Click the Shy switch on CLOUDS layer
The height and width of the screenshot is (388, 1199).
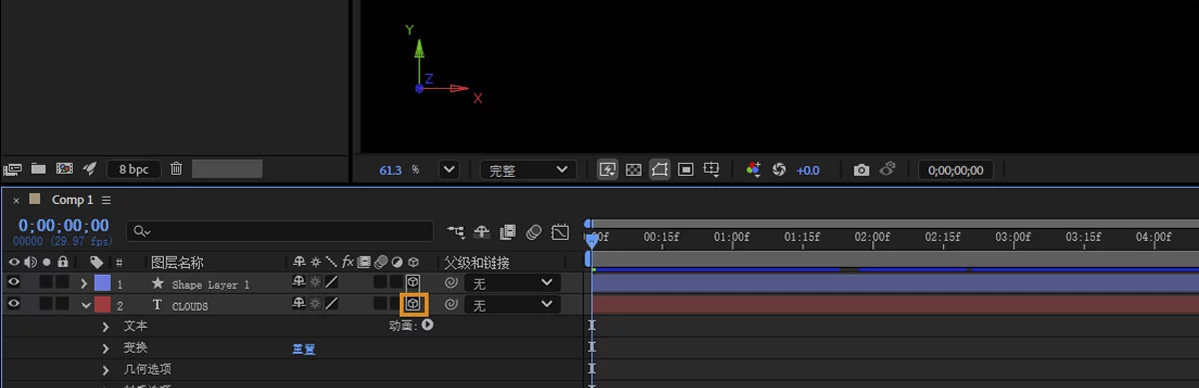[x=299, y=304]
